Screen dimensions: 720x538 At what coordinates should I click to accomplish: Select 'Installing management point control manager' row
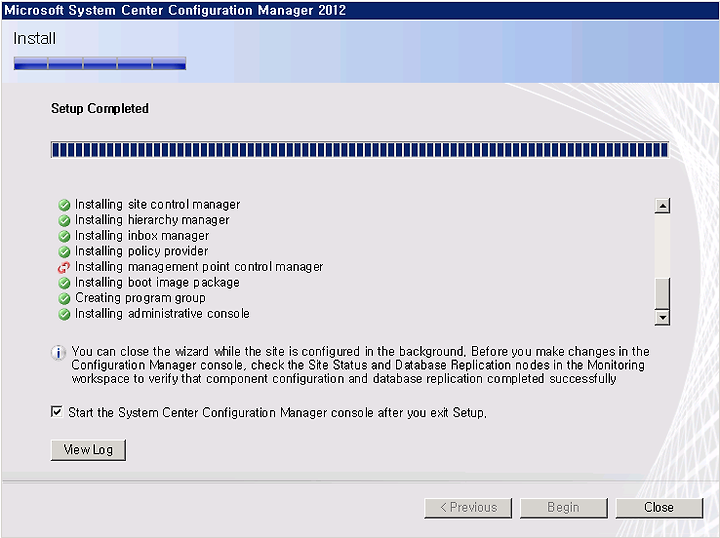191,267
